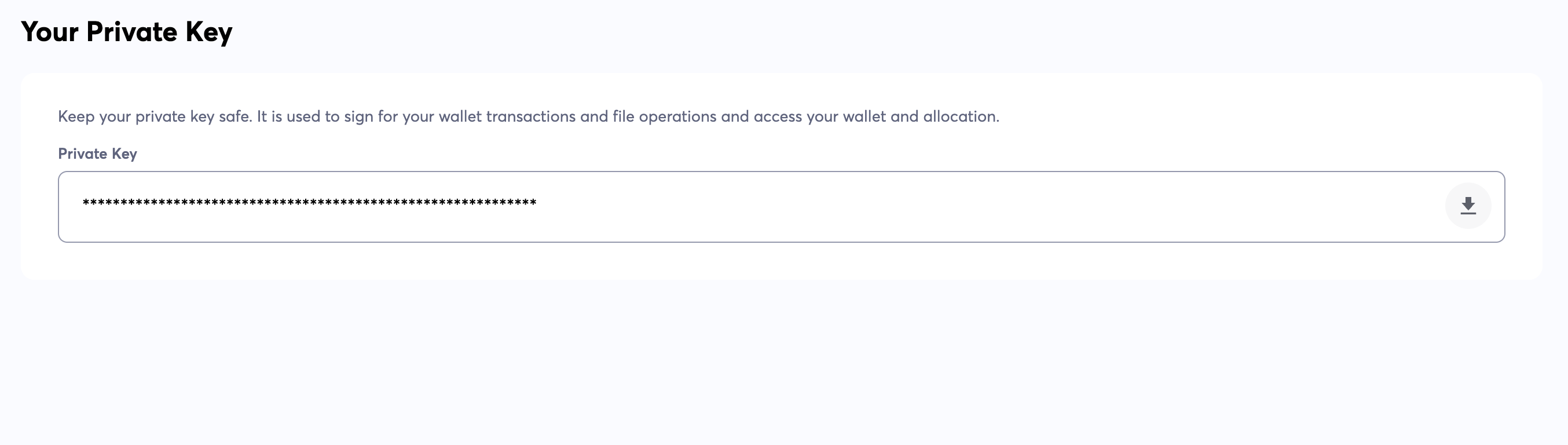
Task: Click the 'Keep your private key safe' sentence
Action: coord(155,116)
